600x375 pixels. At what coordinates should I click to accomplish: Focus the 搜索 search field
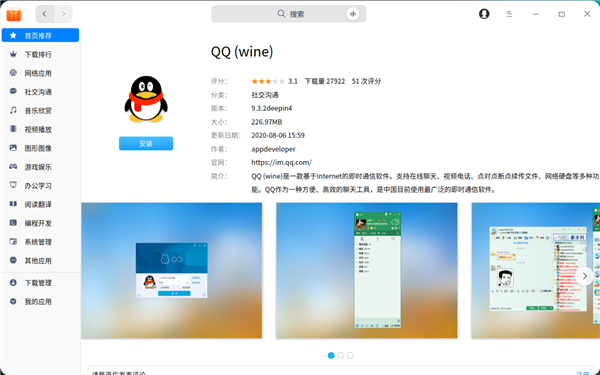[289, 14]
